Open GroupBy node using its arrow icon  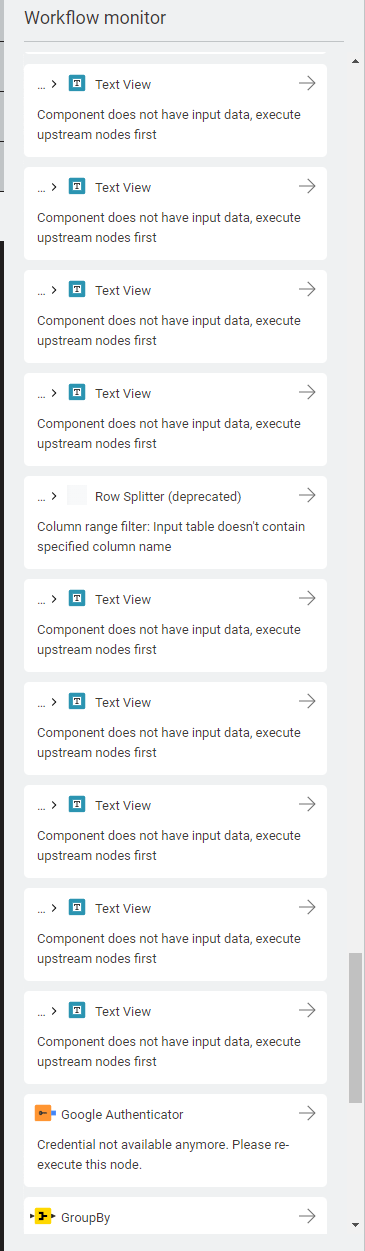(x=307, y=1216)
